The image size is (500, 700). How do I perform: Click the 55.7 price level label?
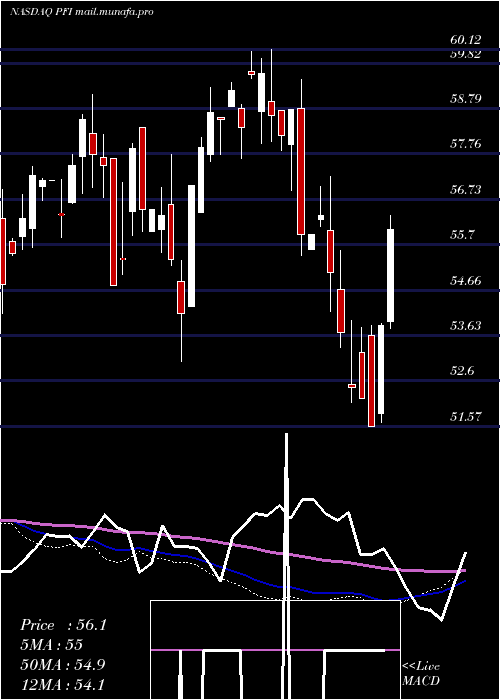pyautogui.click(x=462, y=235)
